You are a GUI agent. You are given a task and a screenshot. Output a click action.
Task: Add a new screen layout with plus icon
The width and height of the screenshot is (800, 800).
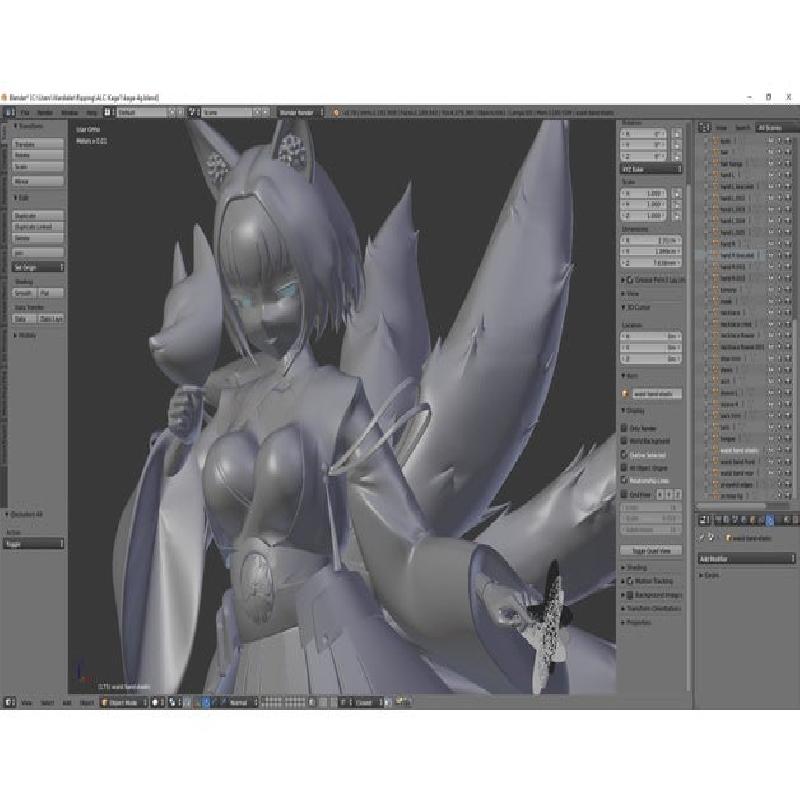click(172, 112)
